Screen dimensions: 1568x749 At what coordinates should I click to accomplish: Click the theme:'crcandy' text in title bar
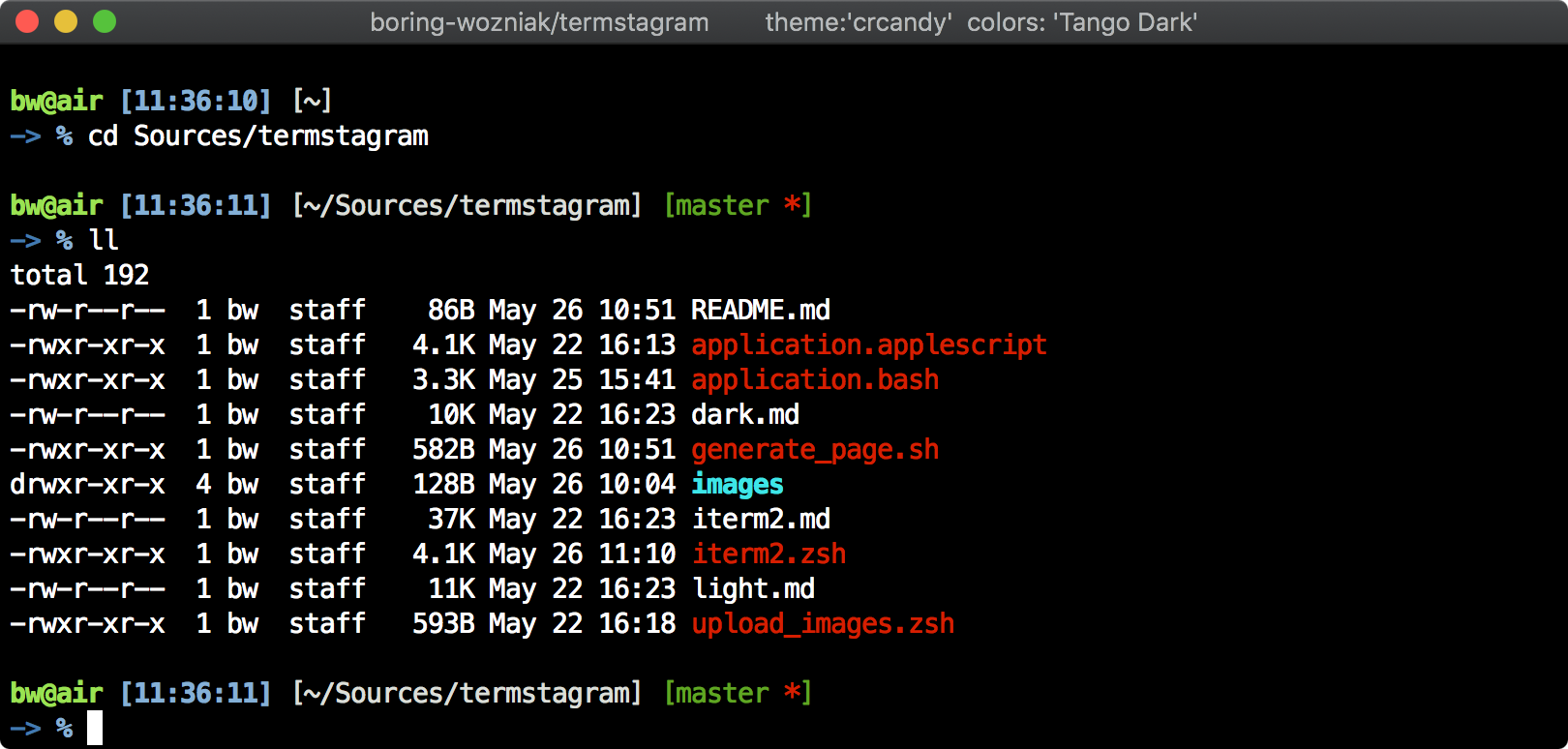click(858, 22)
